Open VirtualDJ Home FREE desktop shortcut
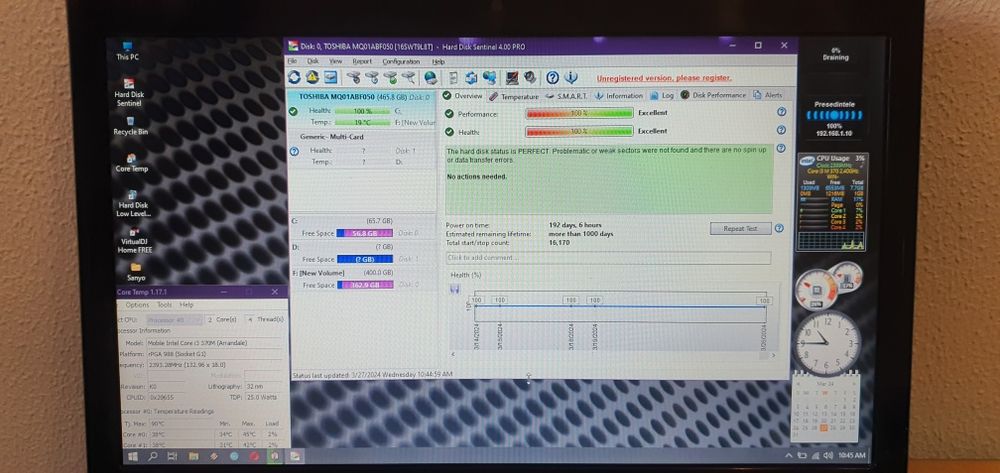The image size is (1000, 473). (x=135, y=240)
